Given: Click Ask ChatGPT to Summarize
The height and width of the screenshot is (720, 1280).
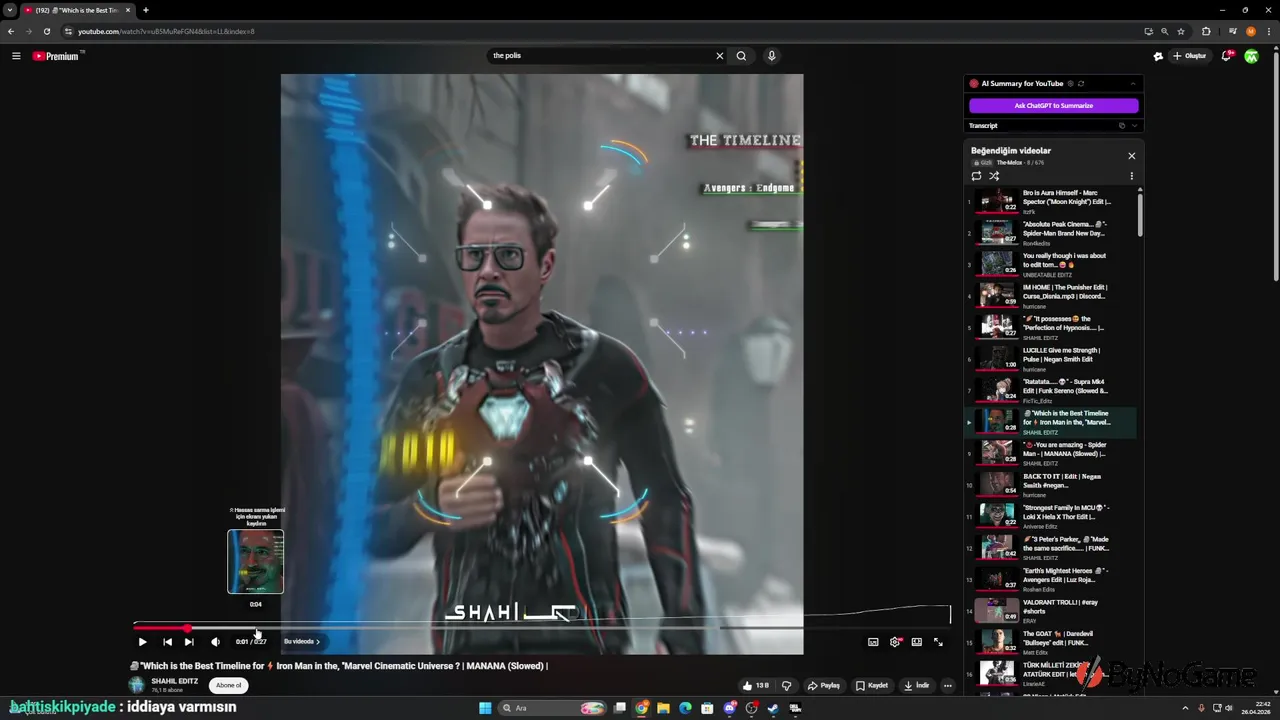Looking at the screenshot, I should click(1053, 105).
